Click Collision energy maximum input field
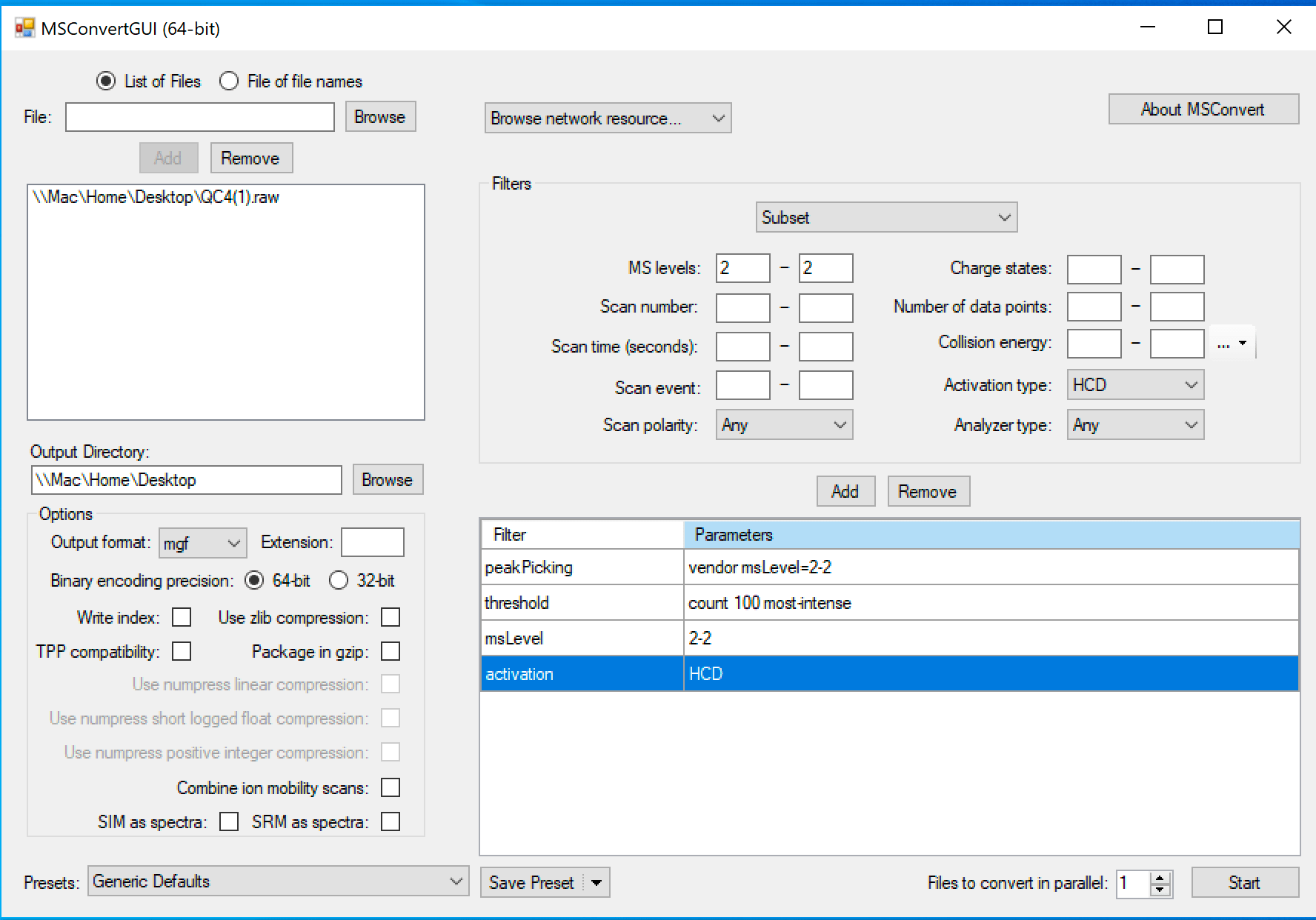Screen dimensions: 1316x920 pos(1177,344)
